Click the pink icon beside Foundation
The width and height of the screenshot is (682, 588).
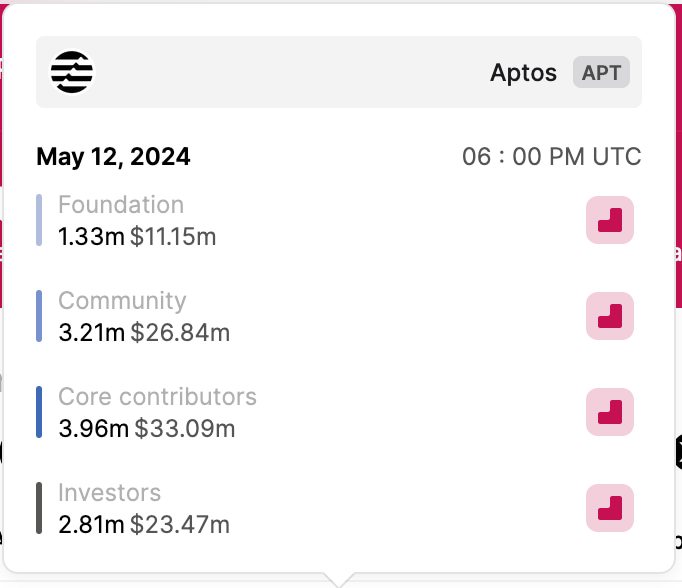pos(609,220)
